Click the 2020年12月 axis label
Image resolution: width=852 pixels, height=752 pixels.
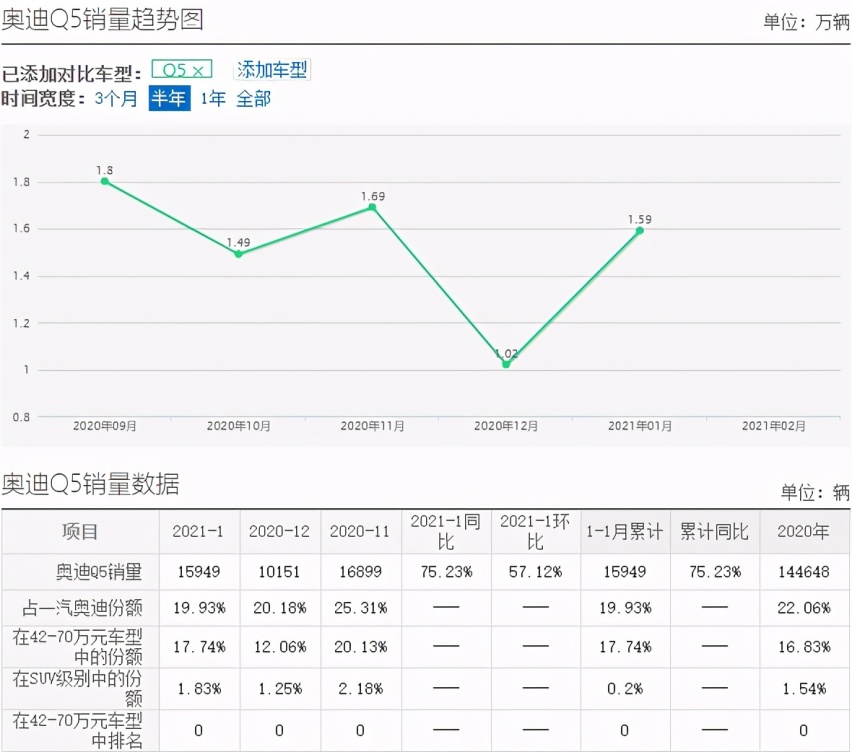pyautogui.click(x=506, y=426)
